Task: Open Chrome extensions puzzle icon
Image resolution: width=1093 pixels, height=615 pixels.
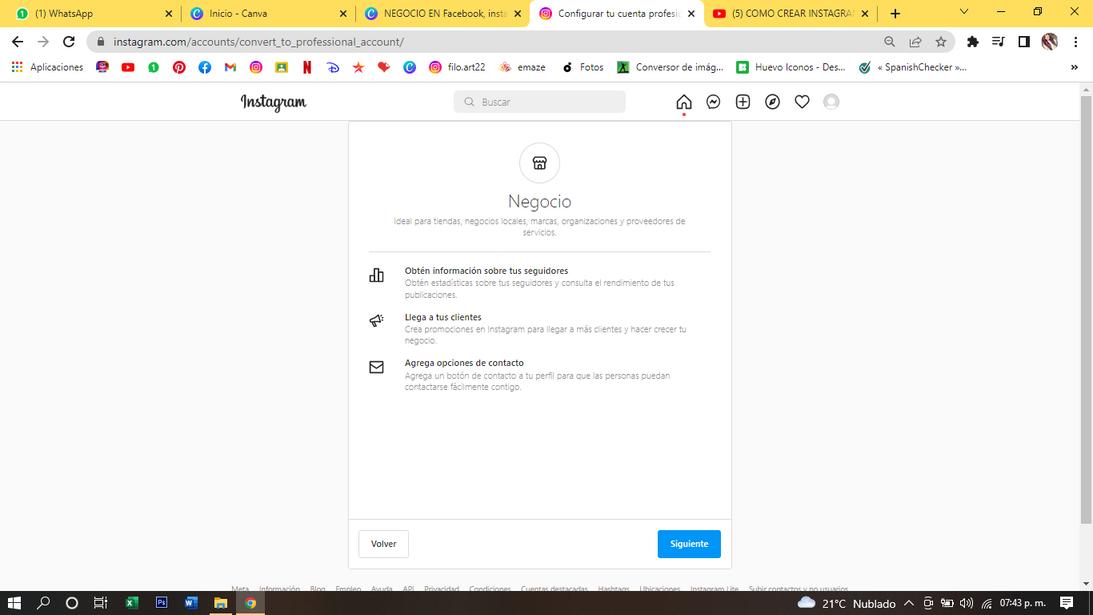Action: click(x=973, y=42)
